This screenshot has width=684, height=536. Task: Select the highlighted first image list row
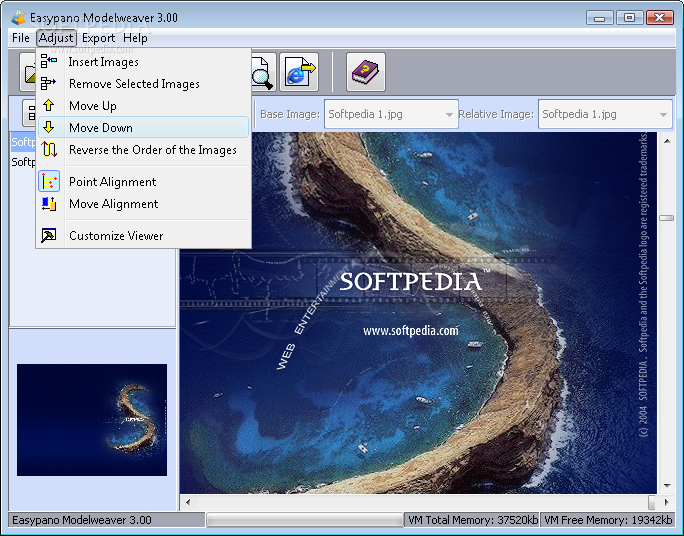pos(23,142)
